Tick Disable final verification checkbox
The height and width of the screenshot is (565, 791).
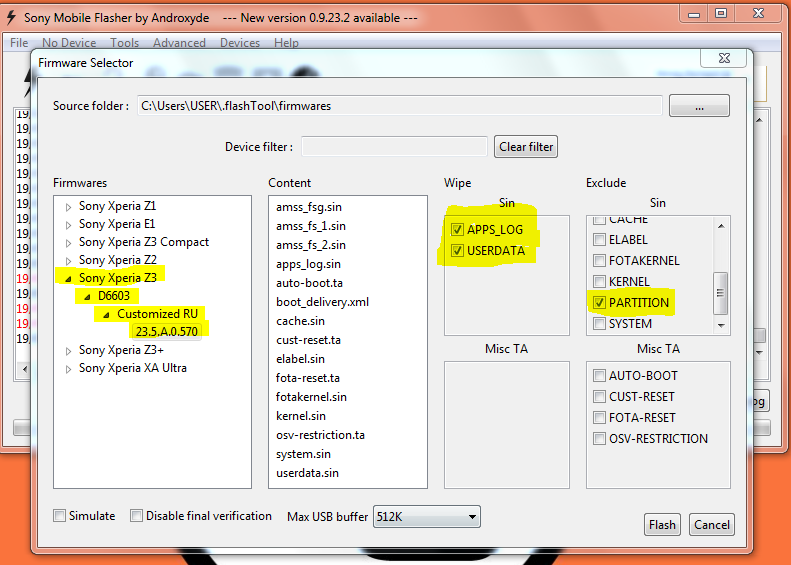[136, 516]
